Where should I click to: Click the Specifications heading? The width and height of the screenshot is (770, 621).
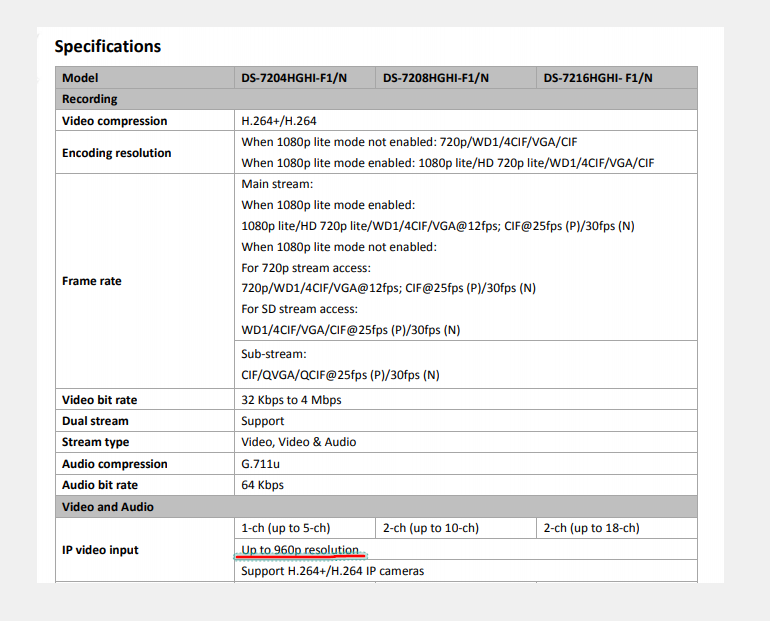(107, 46)
